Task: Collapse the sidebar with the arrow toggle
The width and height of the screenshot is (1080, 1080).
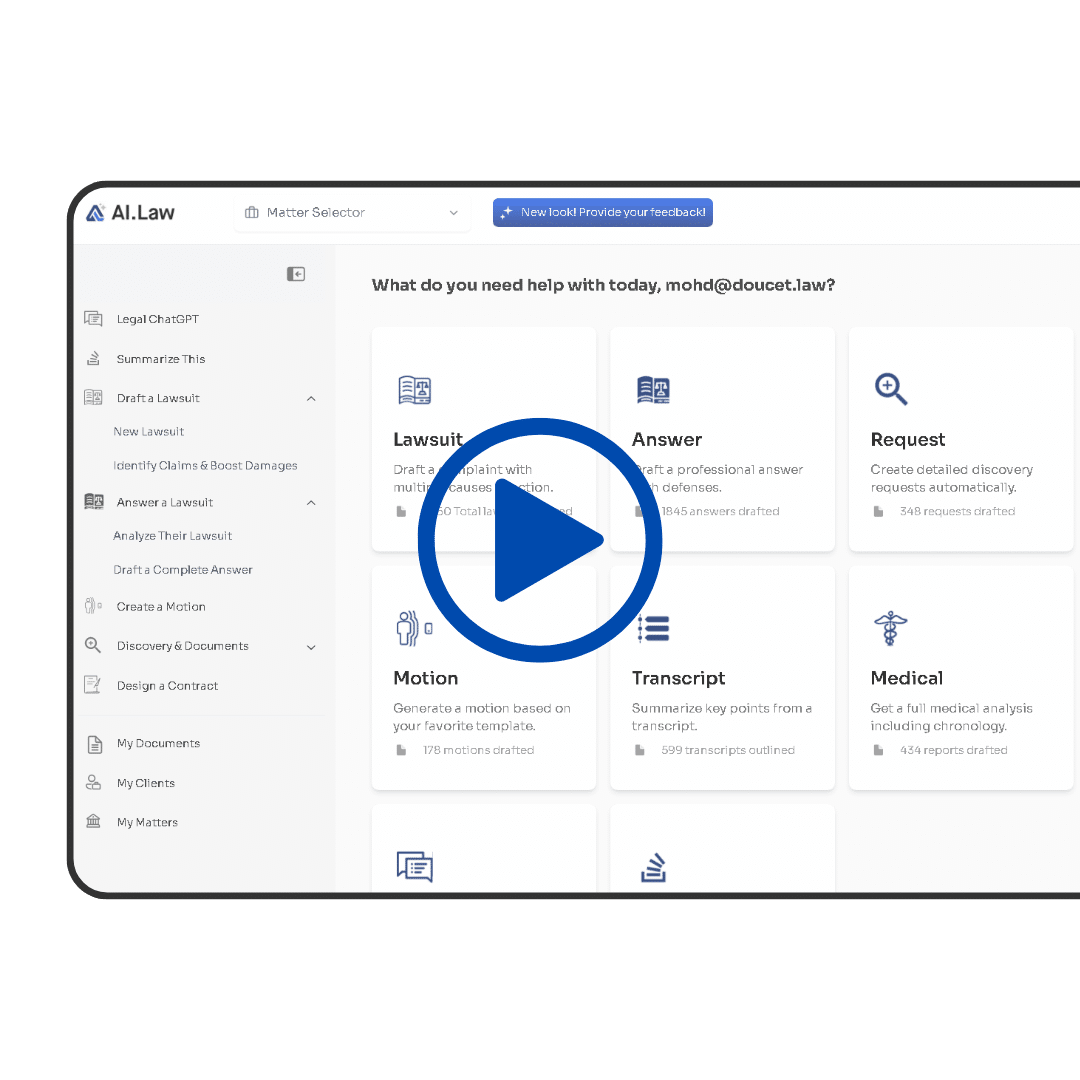Action: 296,273
